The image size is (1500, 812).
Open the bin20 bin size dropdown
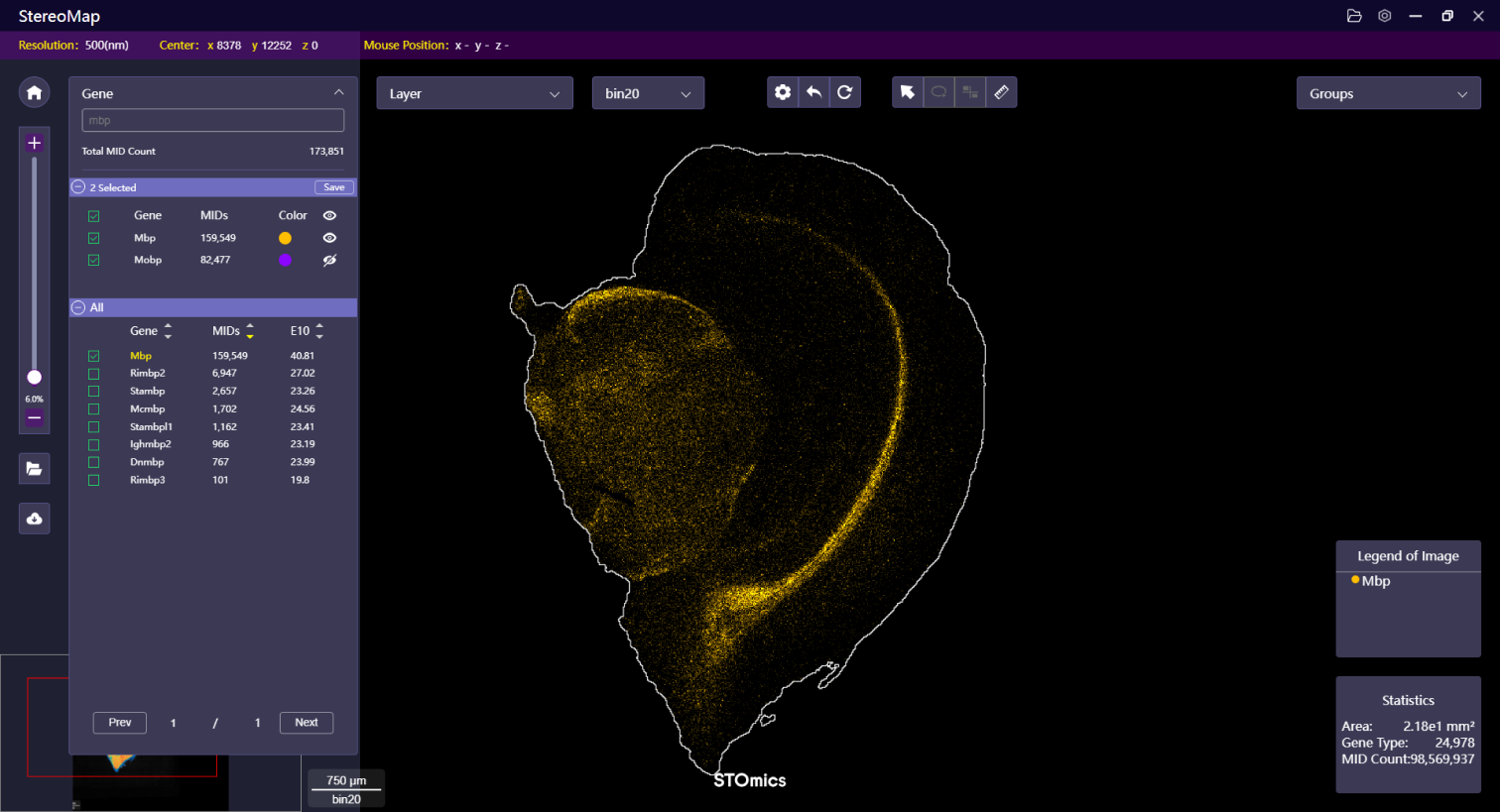tap(647, 93)
